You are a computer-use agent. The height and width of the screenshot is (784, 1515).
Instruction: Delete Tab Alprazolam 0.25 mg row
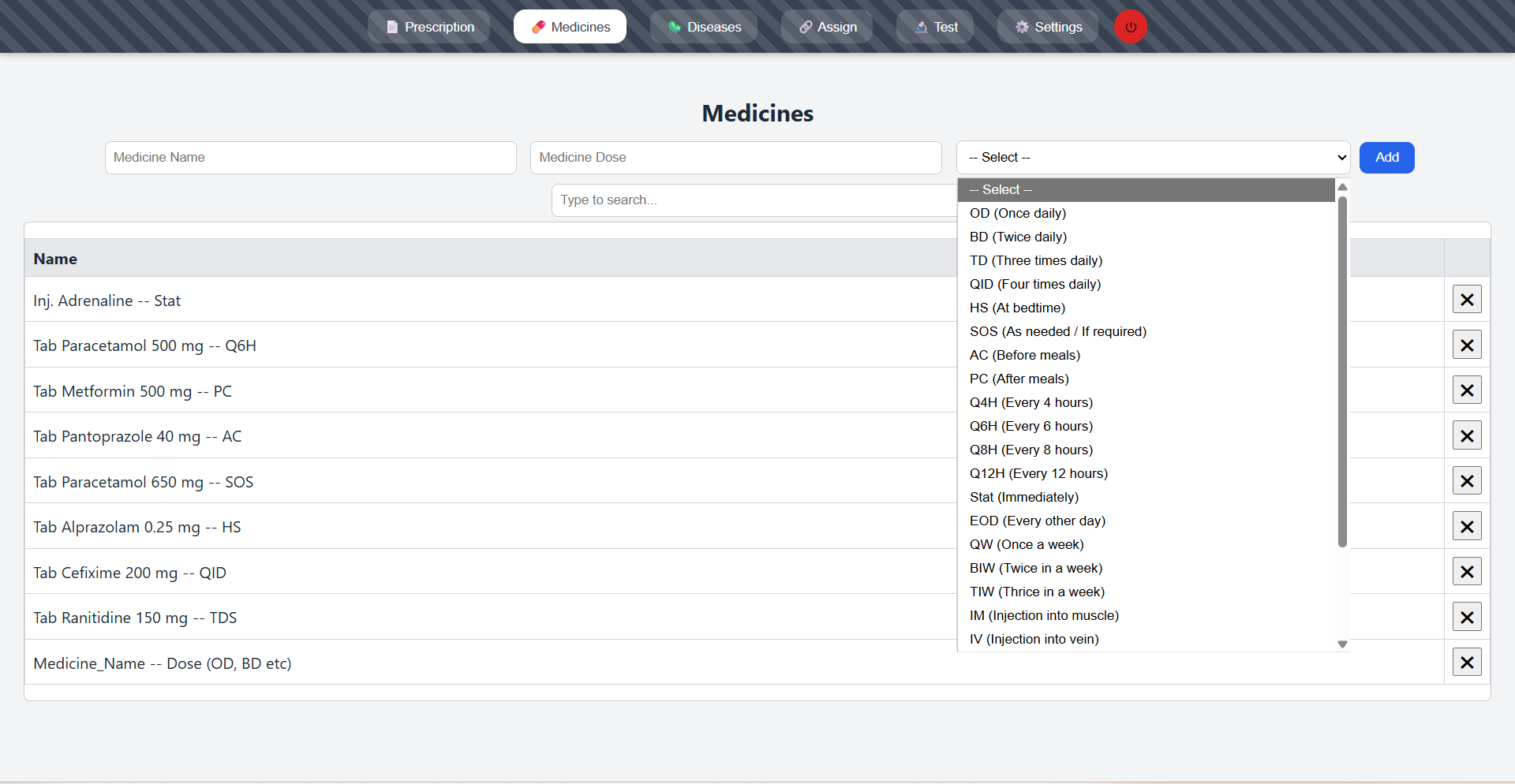(1466, 526)
